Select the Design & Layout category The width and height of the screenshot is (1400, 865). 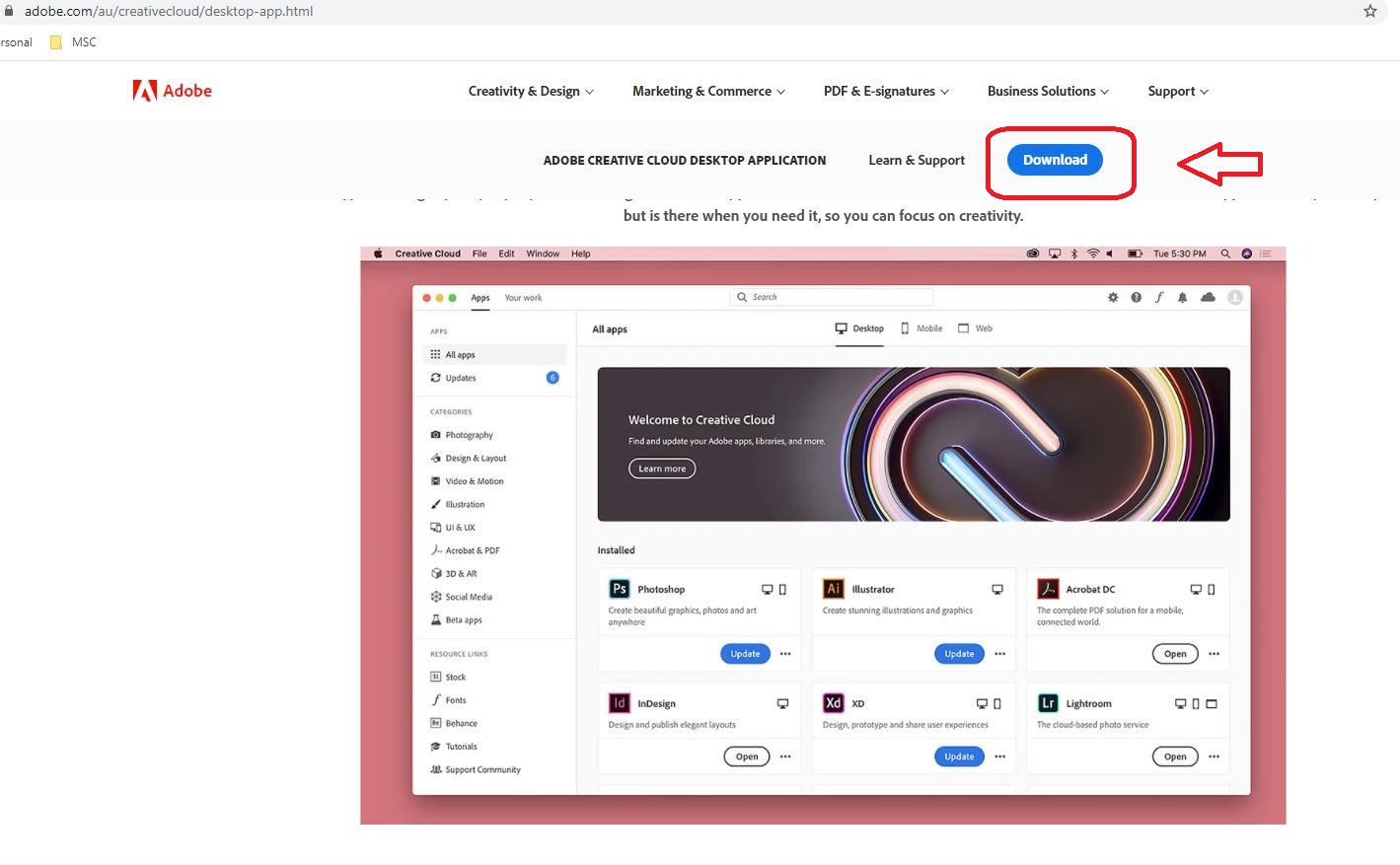coord(469,458)
